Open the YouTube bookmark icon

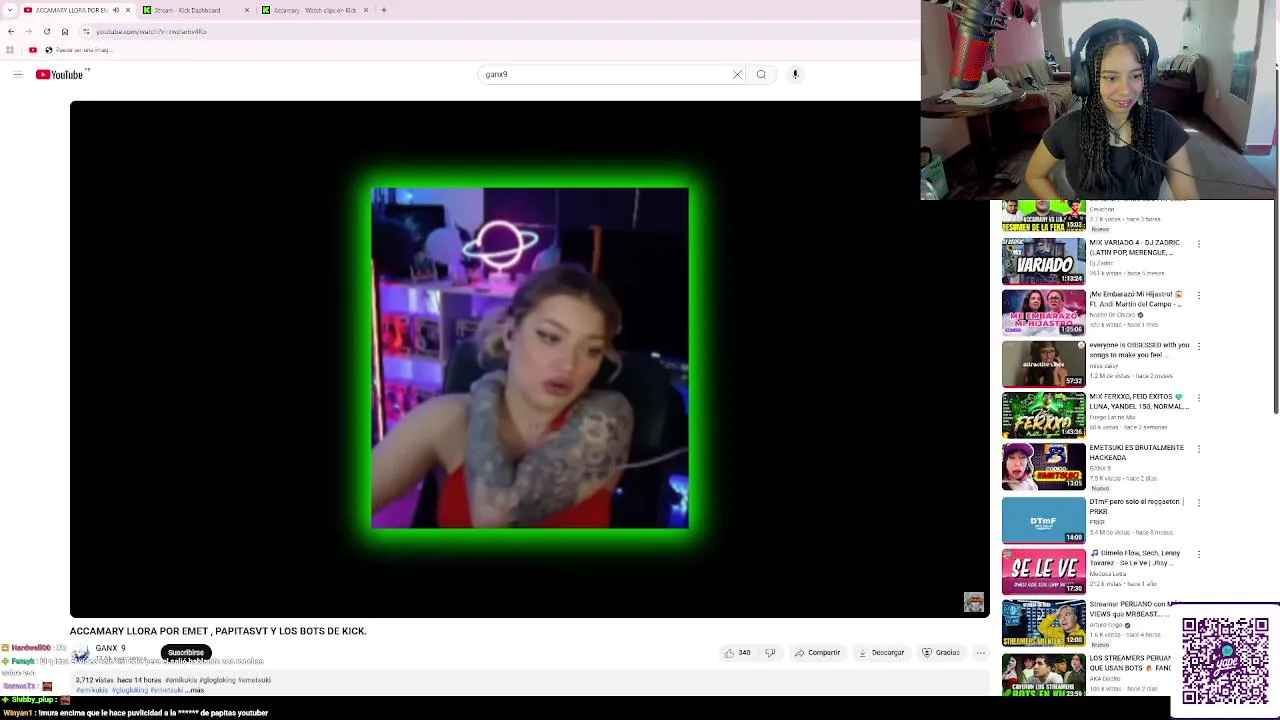click(x=33, y=50)
